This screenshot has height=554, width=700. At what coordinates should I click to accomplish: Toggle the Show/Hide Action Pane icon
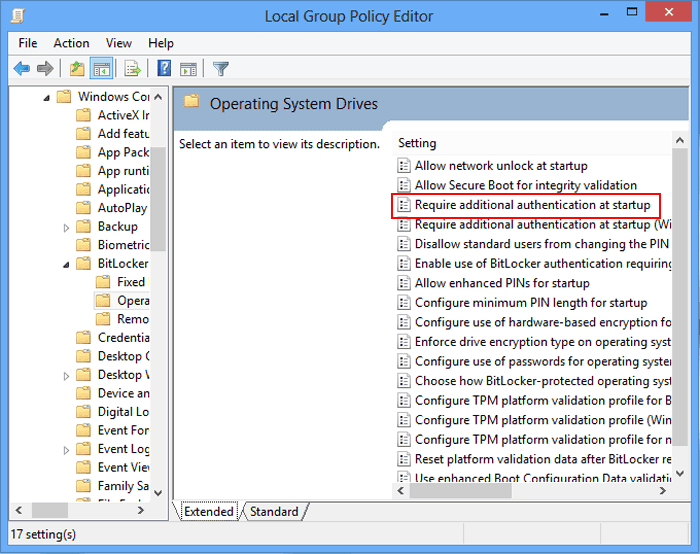(x=187, y=69)
